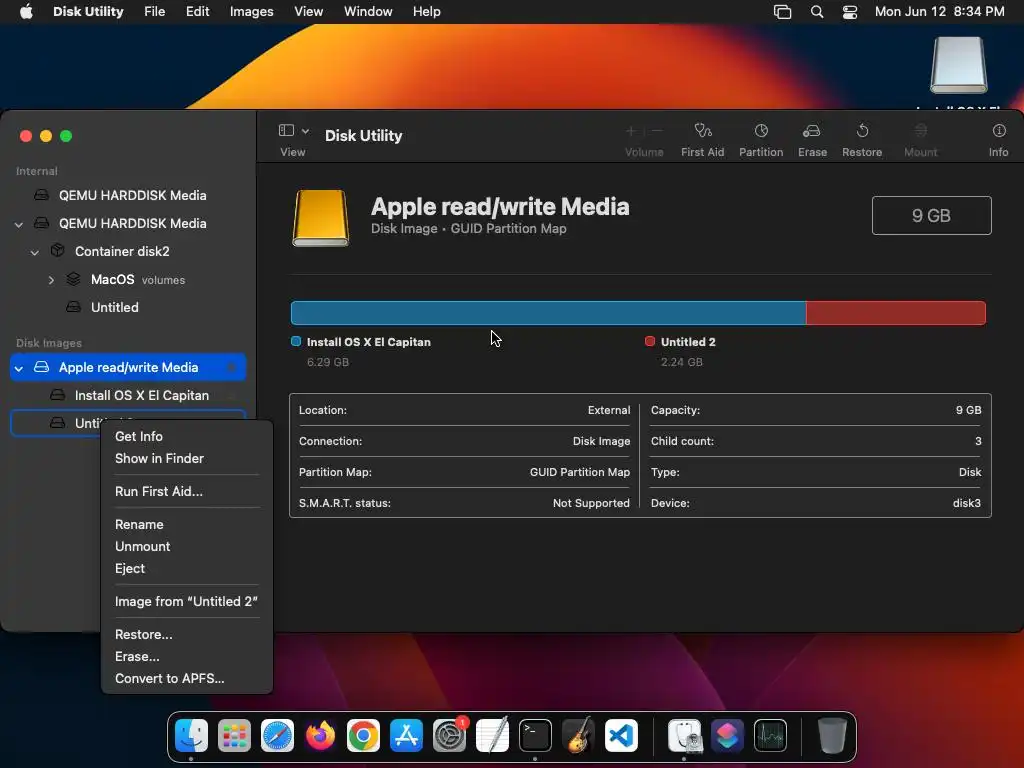The width and height of the screenshot is (1024, 768).
Task: Select the Untitled volume under Container disk2
Action: 128,307
